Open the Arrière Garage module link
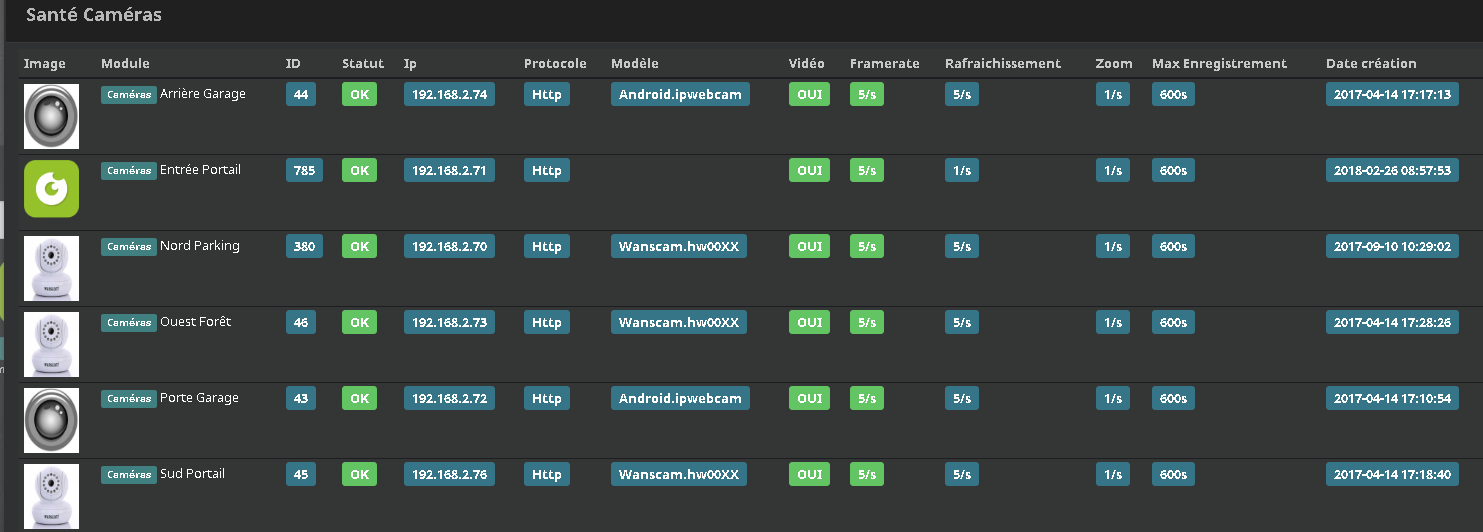Image resolution: width=1483 pixels, height=532 pixels. coord(203,94)
